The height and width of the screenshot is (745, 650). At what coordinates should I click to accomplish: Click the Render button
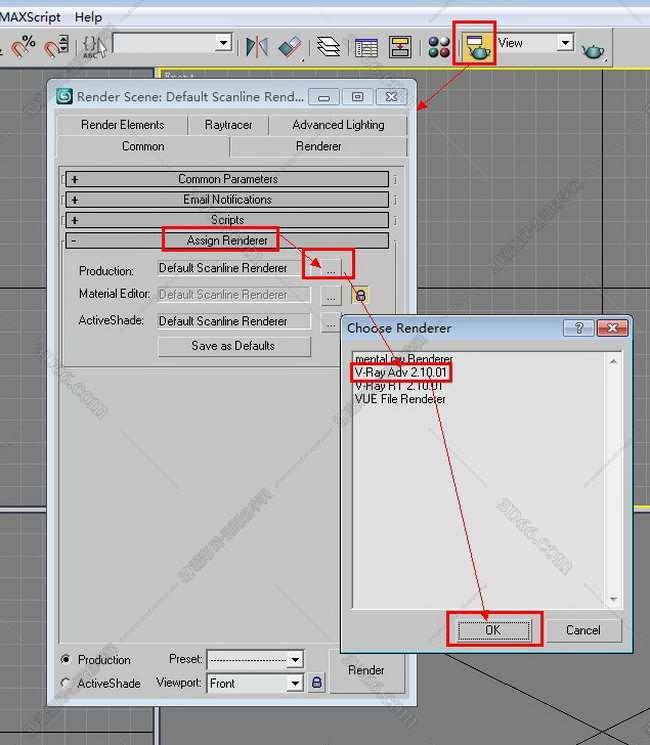coord(366,670)
